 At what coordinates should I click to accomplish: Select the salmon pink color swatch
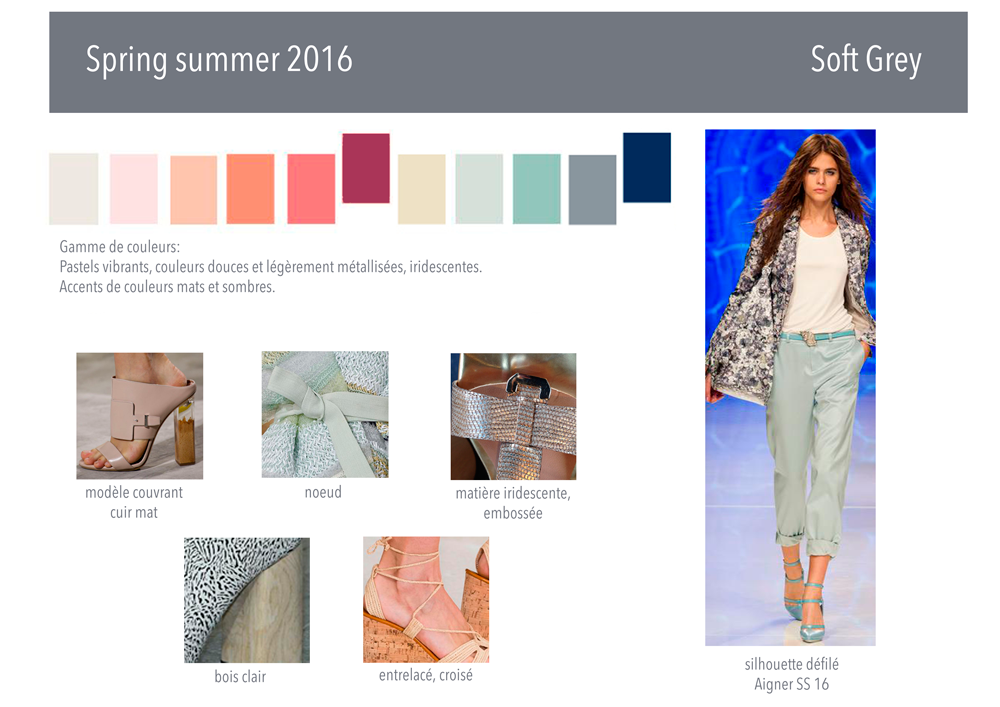click(311, 189)
